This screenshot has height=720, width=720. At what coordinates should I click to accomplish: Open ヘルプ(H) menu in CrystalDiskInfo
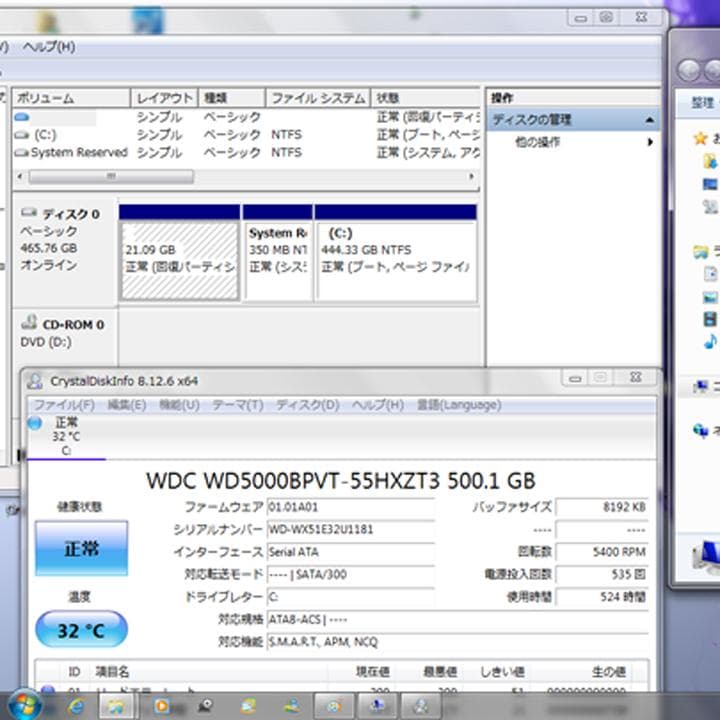coord(377,405)
